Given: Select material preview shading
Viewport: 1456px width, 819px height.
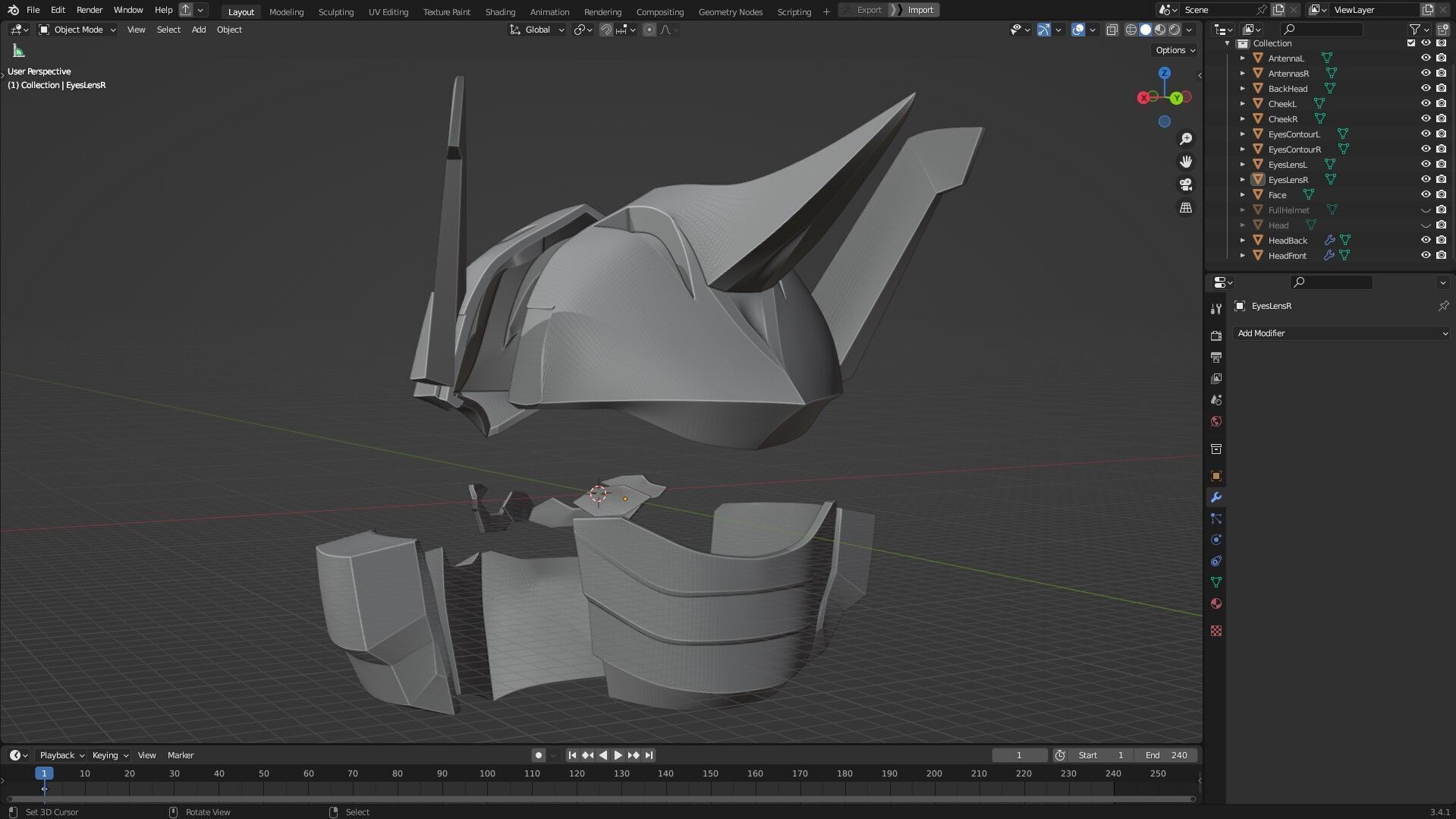Looking at the screenshot, I should coord(1160,30).
